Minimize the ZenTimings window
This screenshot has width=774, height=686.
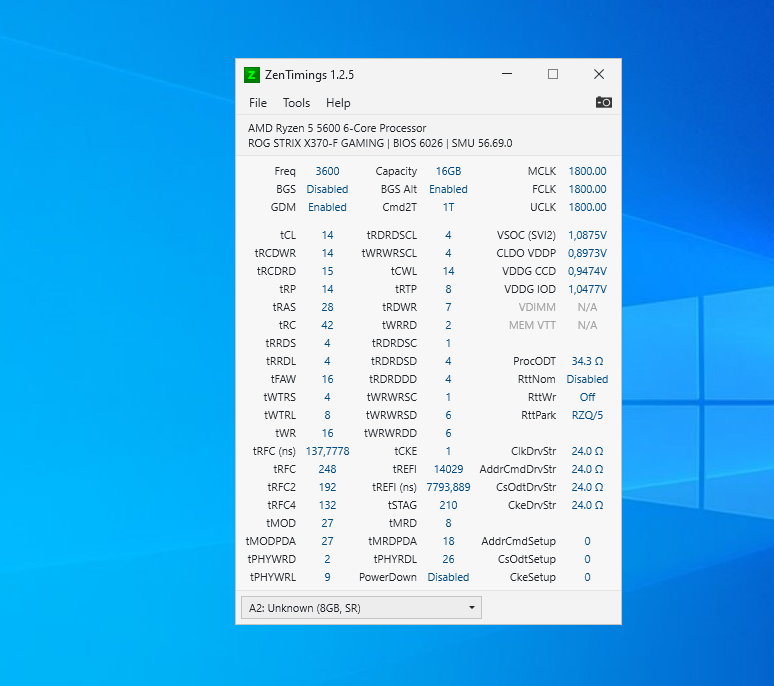click(x=507, y=74)
